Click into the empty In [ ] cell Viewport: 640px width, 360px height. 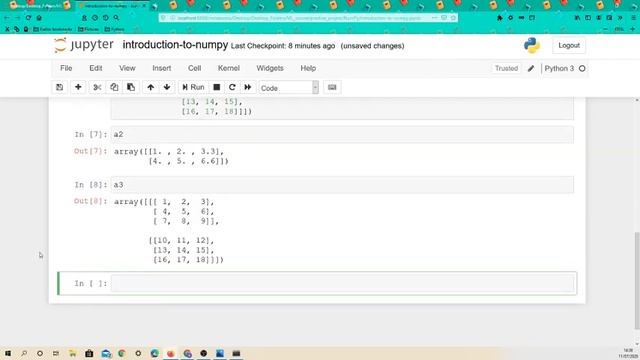[x=342, y=283]
